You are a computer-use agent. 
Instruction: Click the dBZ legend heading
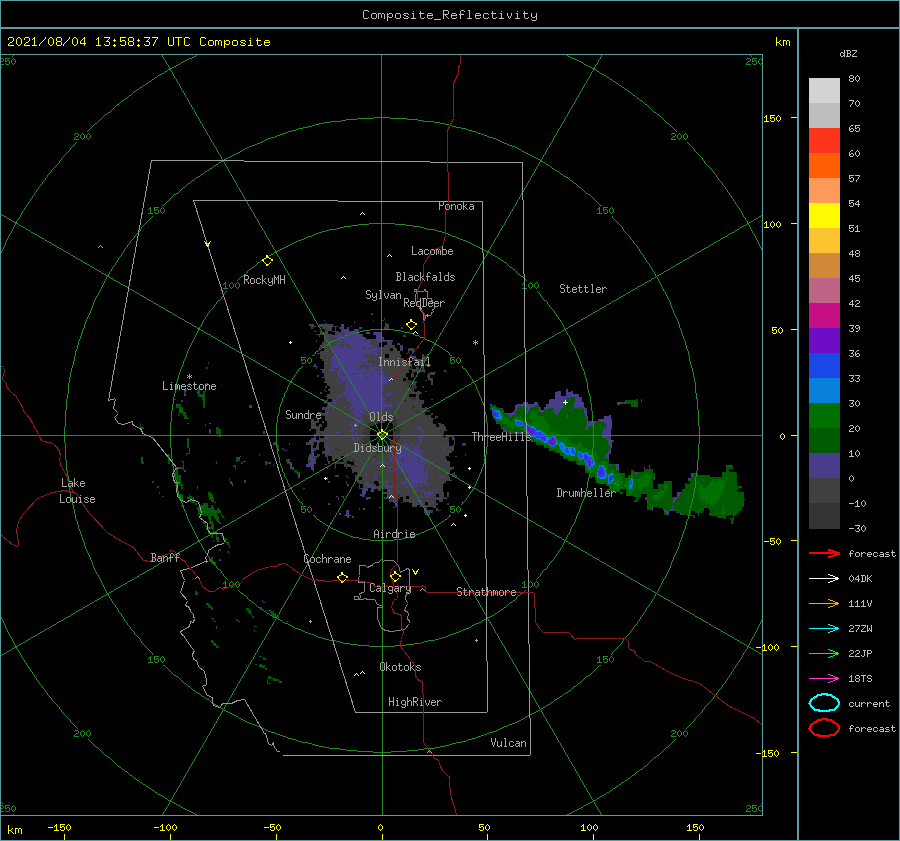click(848, 54)
